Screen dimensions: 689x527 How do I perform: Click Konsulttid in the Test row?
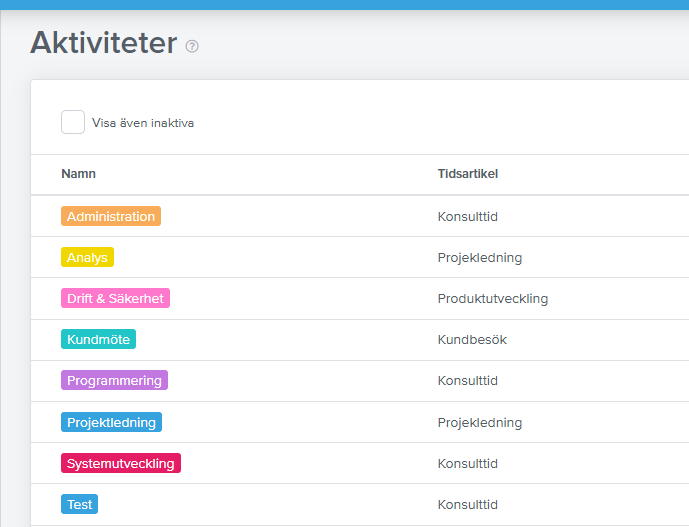[468, 505]
